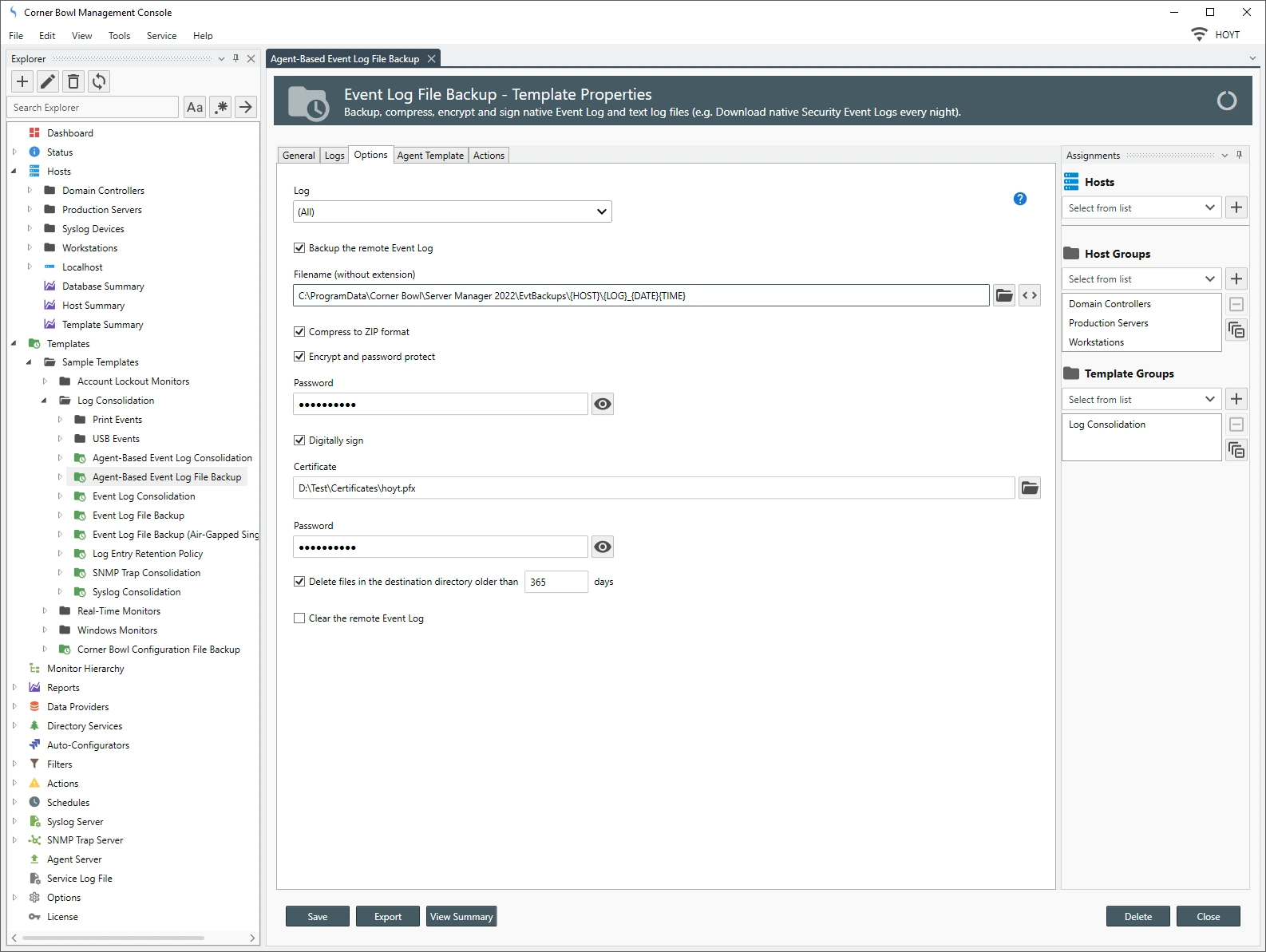Click the trash delete icon in Explorer toolbar

(73, 81)
